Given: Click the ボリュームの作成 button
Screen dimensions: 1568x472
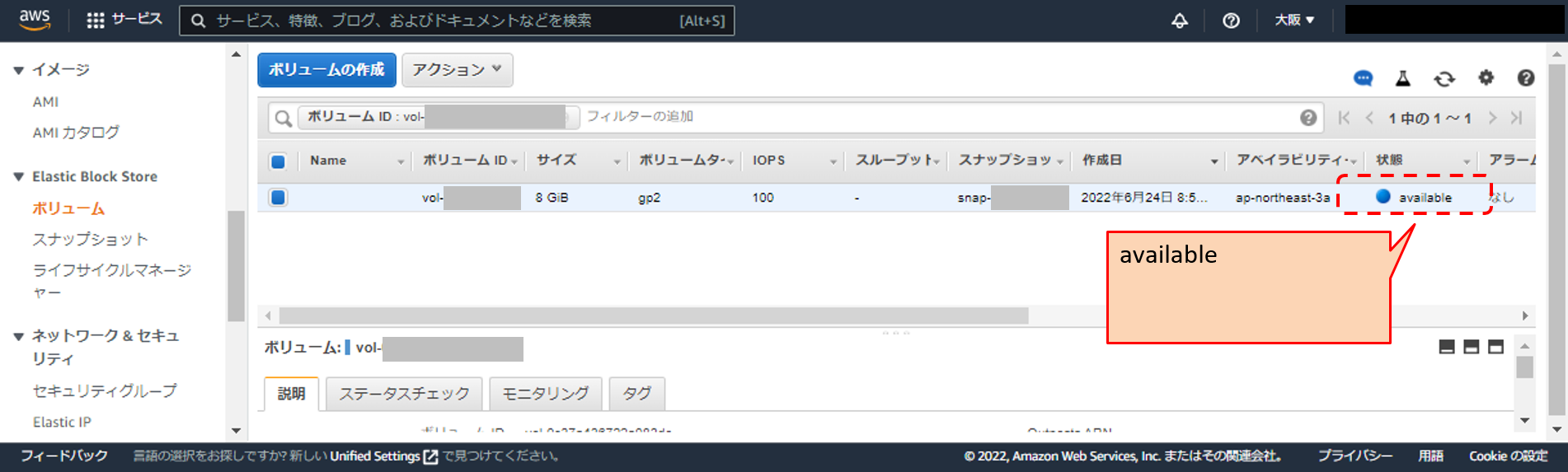Looking at the screenshot, I should [326, 70].
